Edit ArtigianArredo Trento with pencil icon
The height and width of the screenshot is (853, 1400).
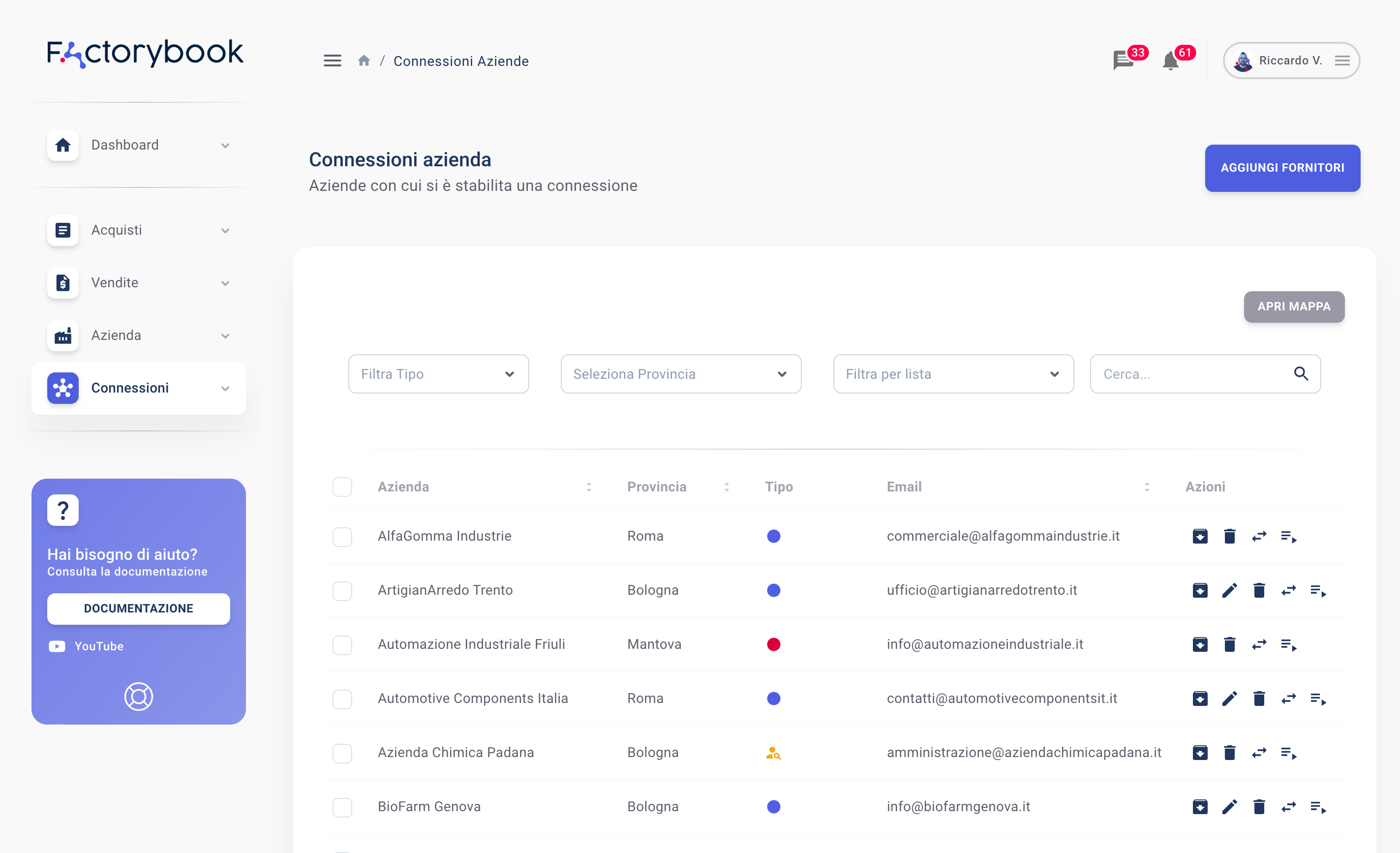[x=1229, y=590]
